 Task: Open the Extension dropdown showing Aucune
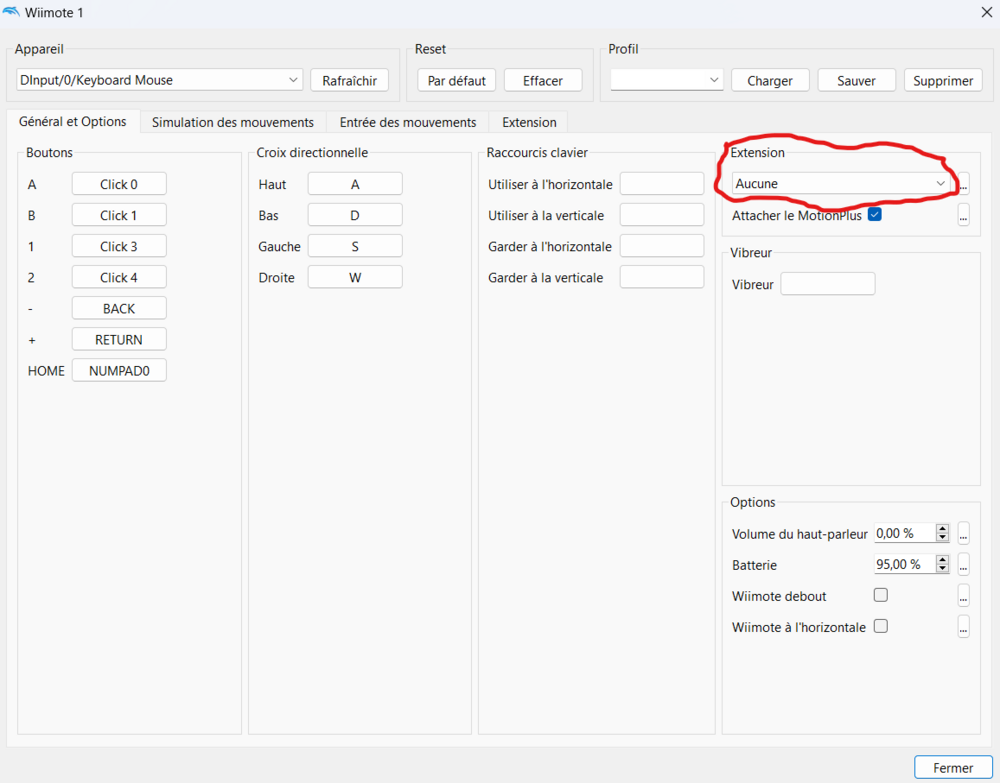[841, 184]
